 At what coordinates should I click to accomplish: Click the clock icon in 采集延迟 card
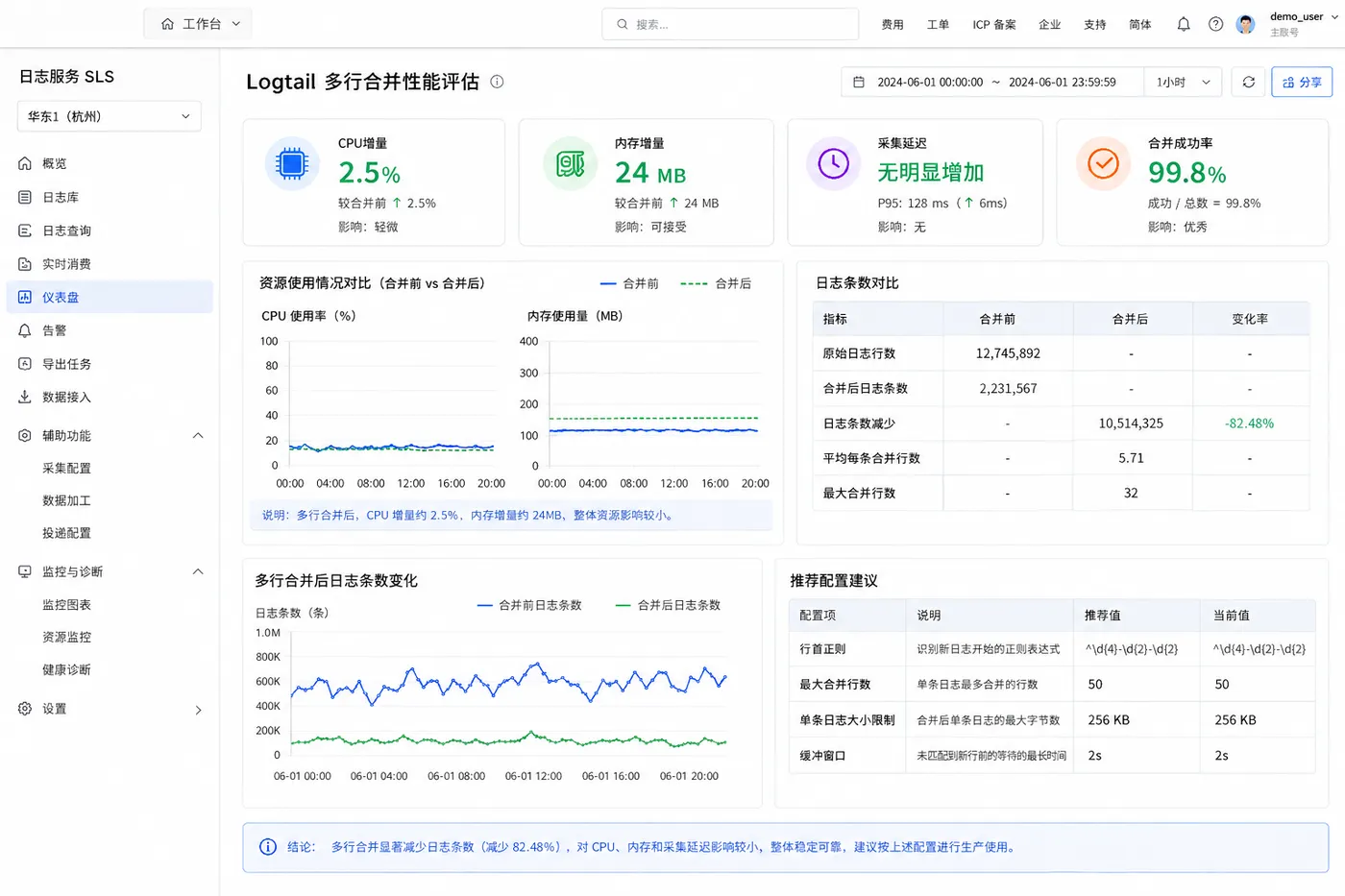tap(833, 164)
